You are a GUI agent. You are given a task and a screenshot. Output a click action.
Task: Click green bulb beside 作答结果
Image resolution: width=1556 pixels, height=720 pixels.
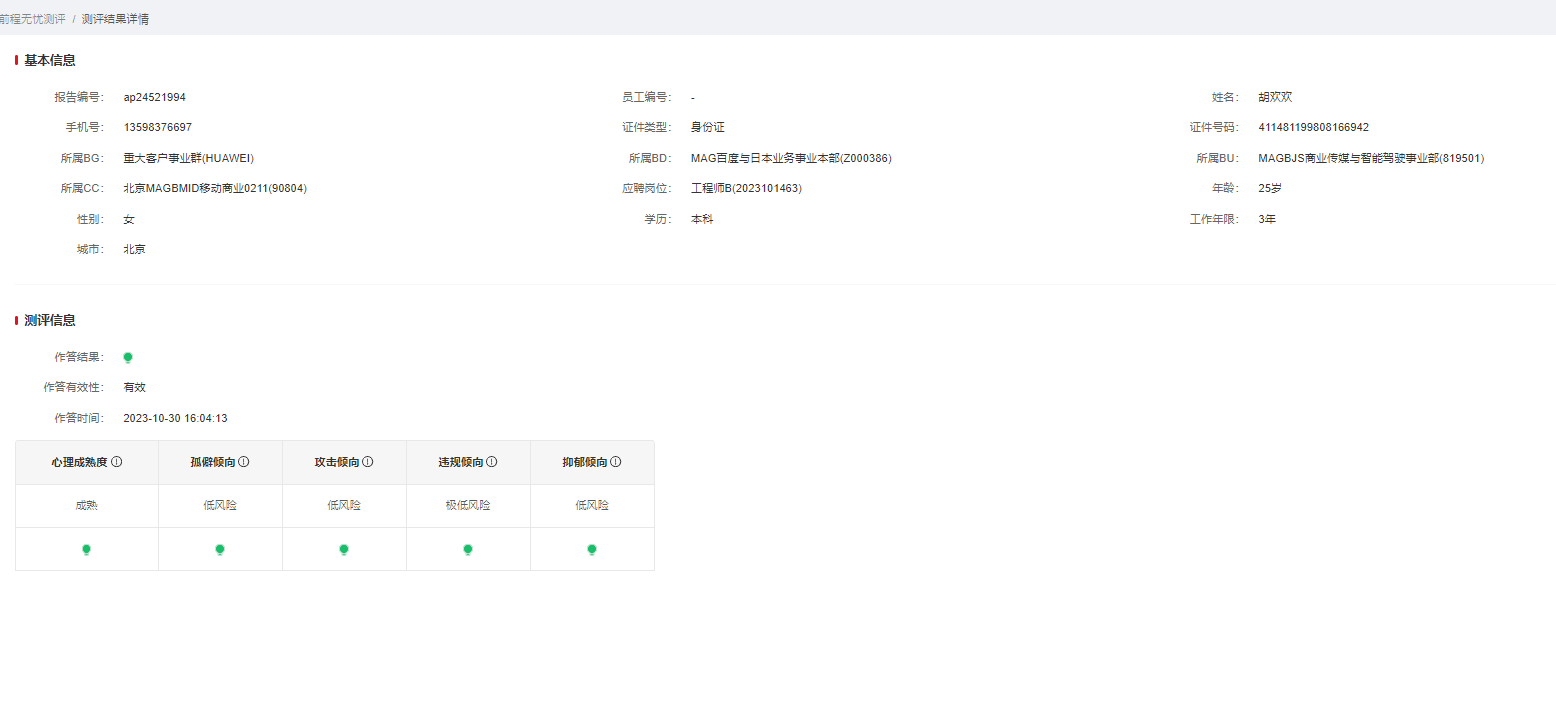tap(128, 357)
